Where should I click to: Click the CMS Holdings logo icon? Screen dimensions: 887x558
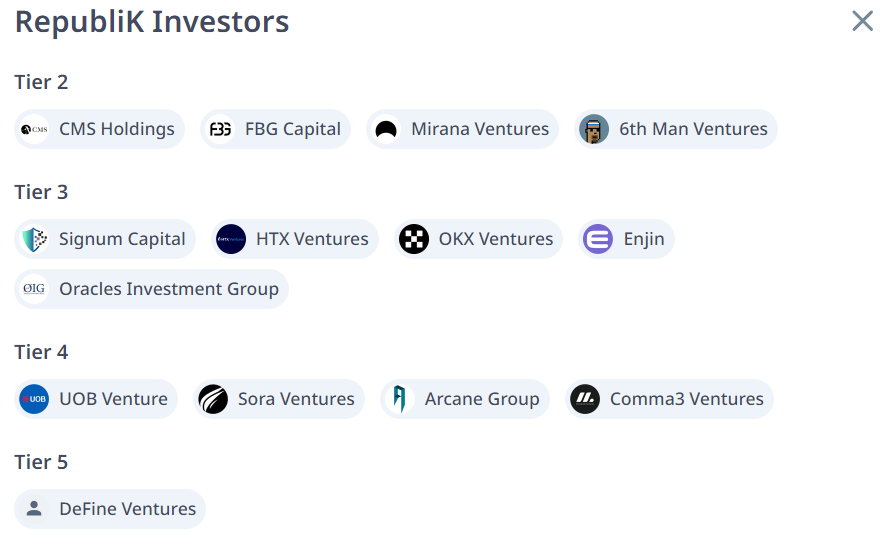click(x=34, y=129)
